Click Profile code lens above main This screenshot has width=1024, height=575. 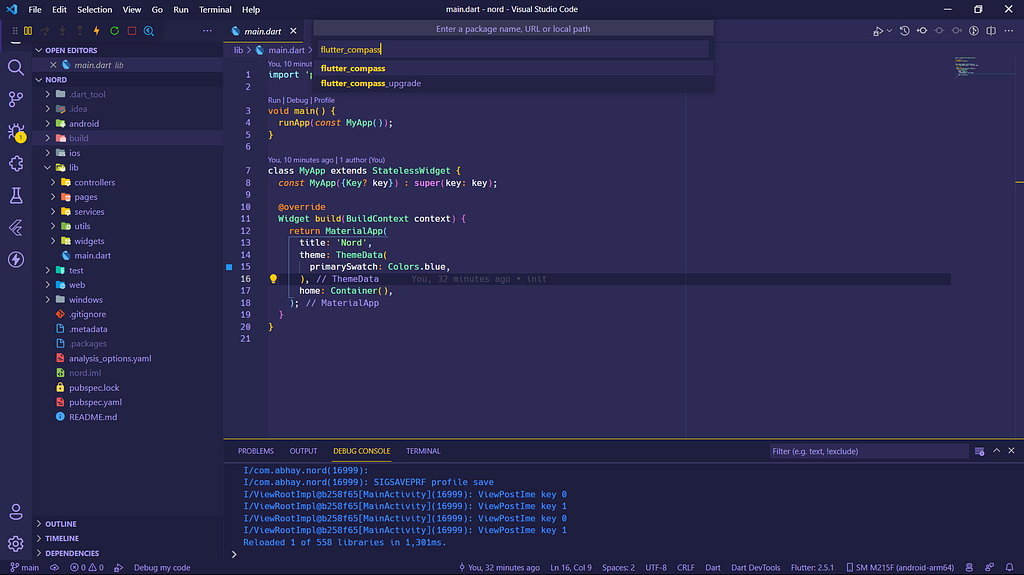point(325,100)
